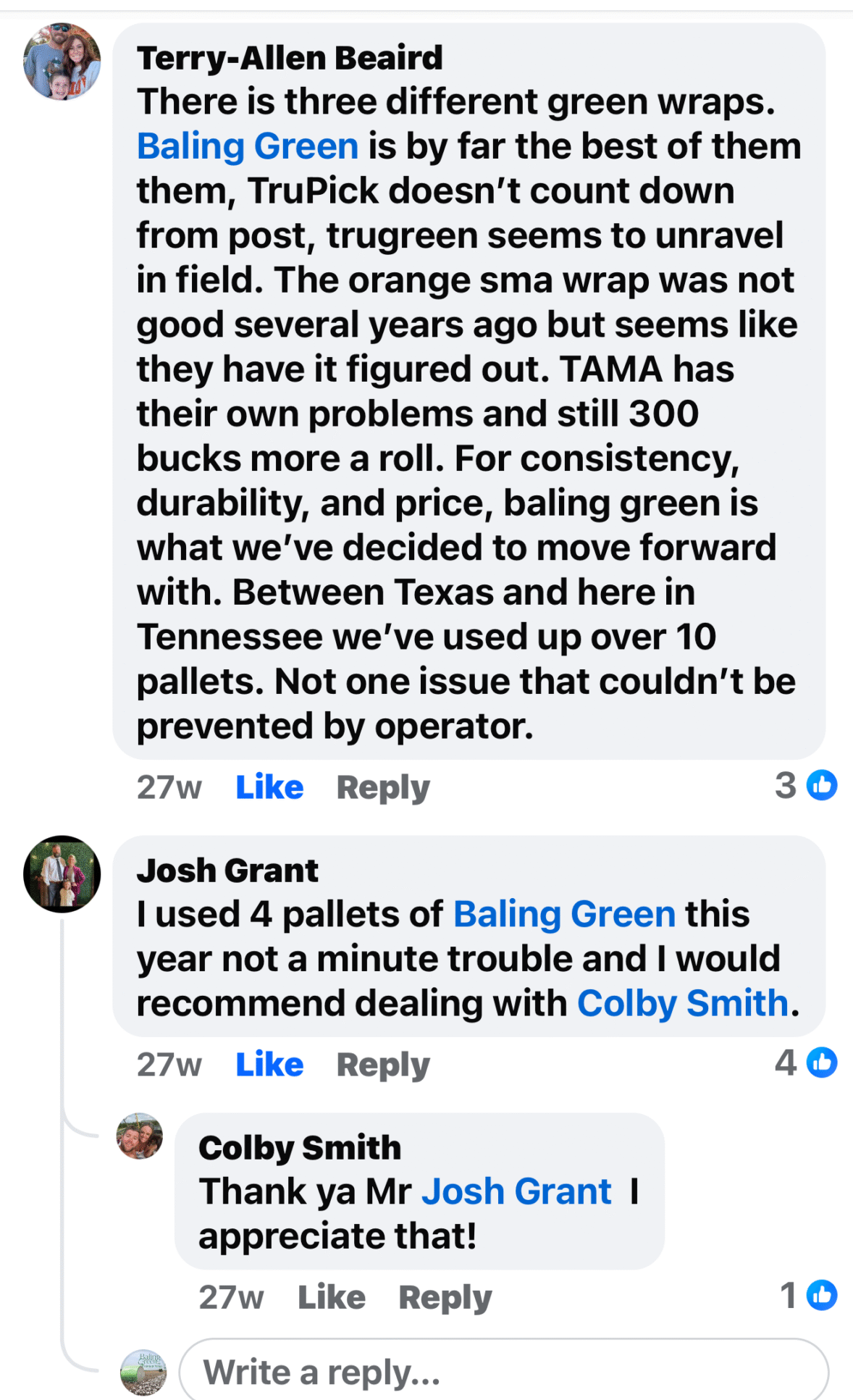Like Terry-Allen Beaird's comment
The height and width of the screenshot is (1400, 853).
269,787
